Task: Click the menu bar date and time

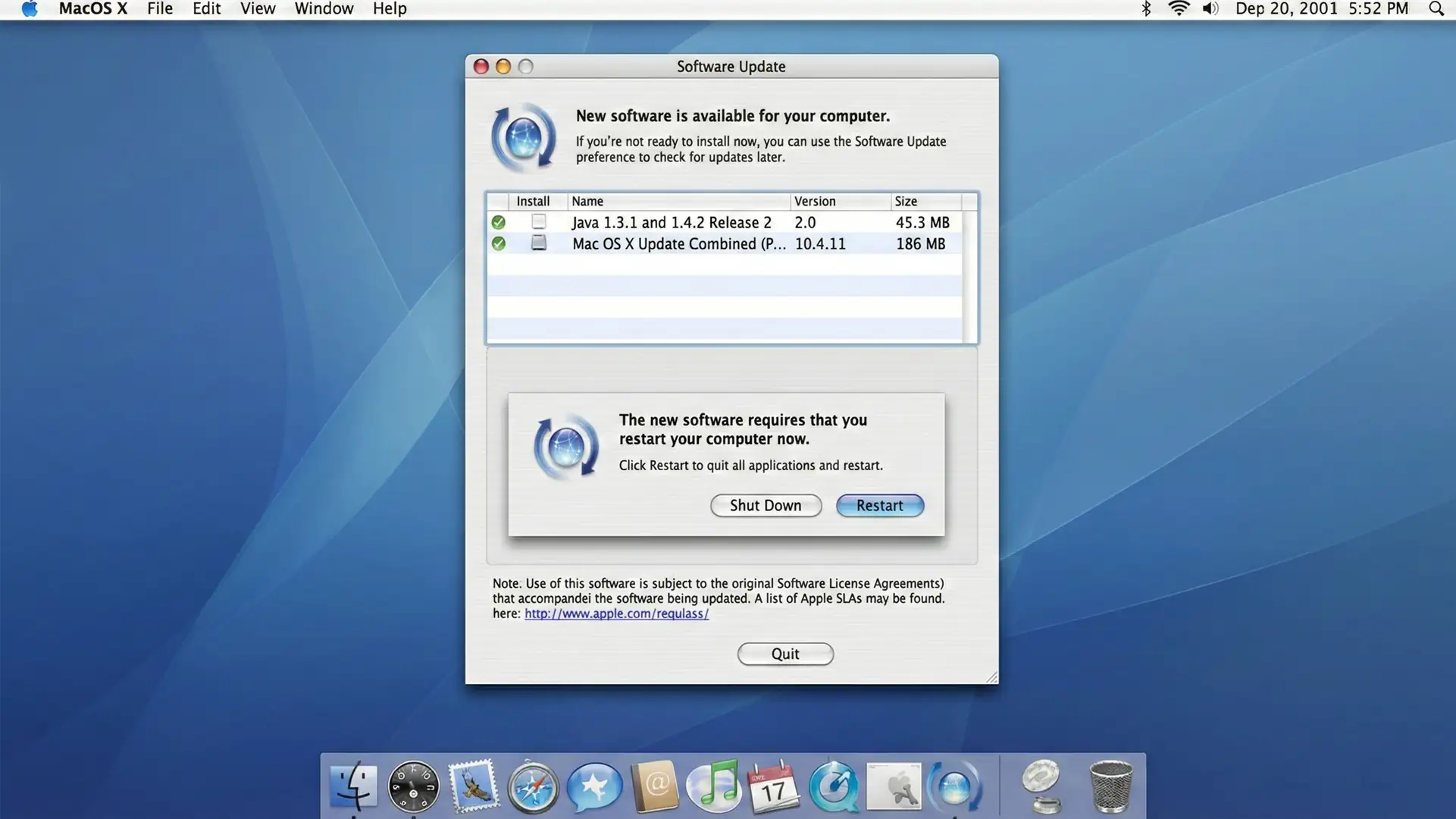Action: pyautogui.click(x=1321, y=9)
